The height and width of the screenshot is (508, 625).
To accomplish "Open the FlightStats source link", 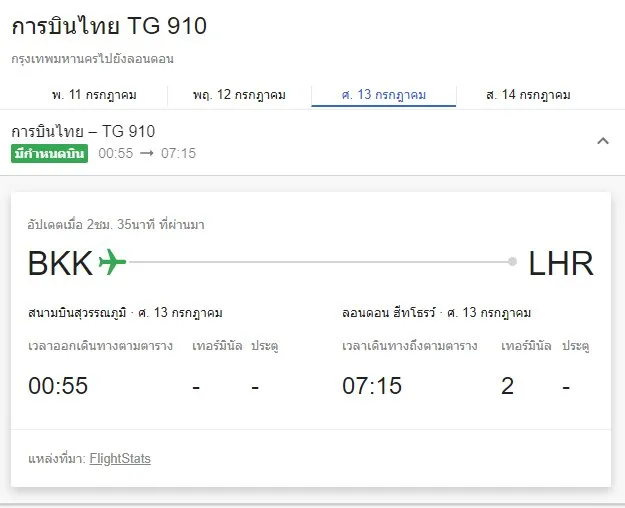I will pos(120,459).
